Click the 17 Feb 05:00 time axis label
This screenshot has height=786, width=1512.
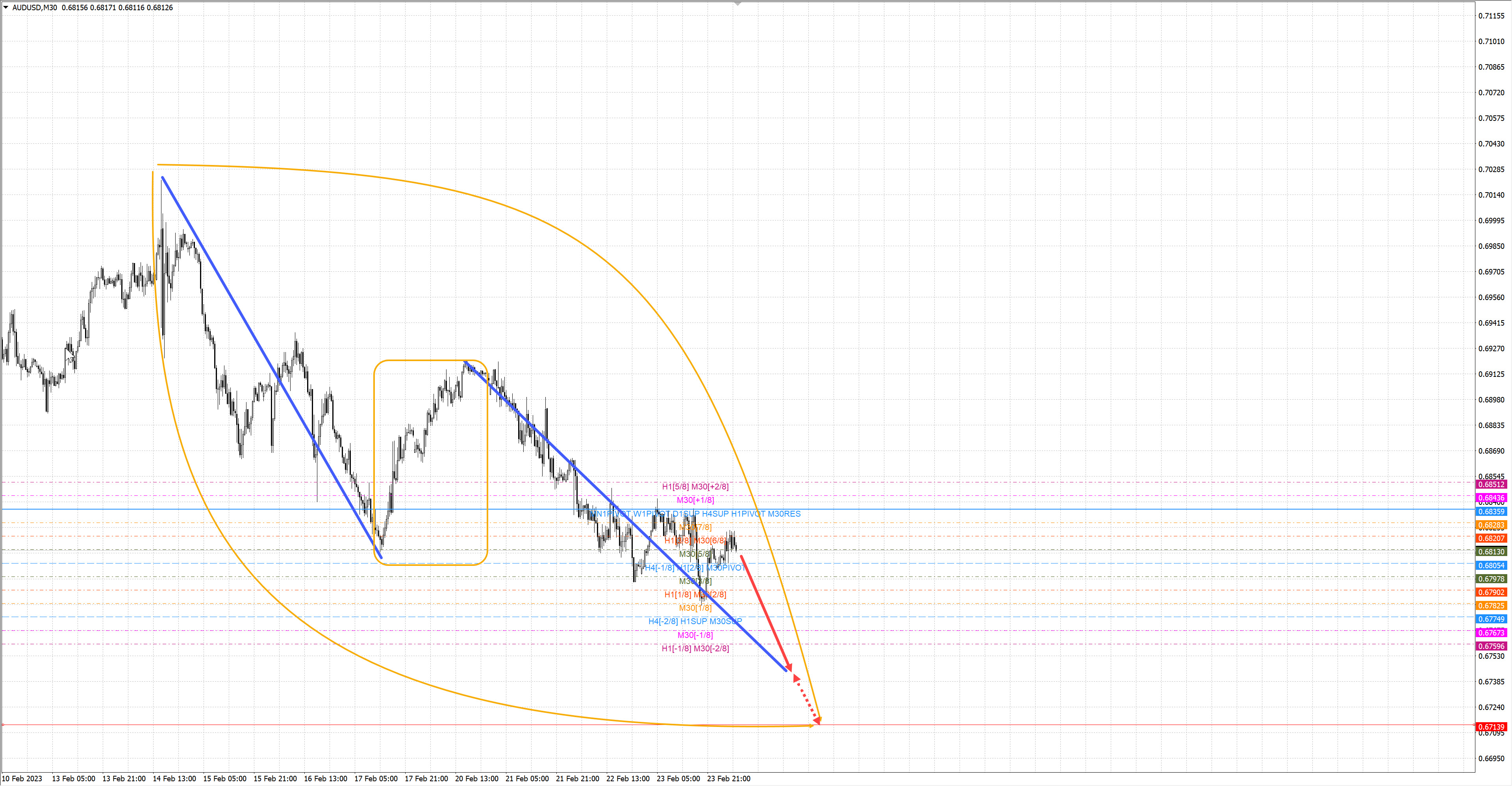376,779
